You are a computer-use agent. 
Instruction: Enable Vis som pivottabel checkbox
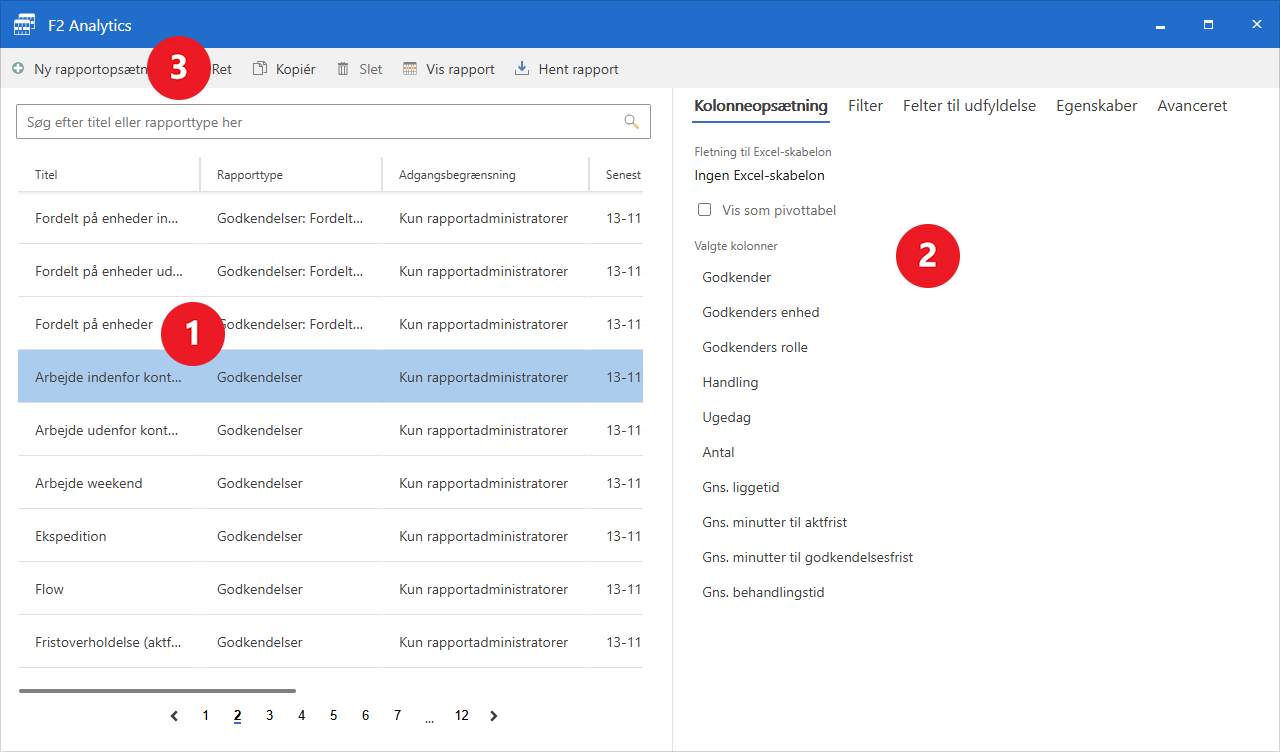(x=705, y=210)
